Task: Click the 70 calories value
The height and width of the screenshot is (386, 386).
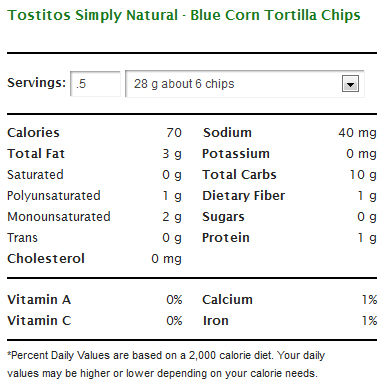Action: pyautogui.click(x=174, y=133)
